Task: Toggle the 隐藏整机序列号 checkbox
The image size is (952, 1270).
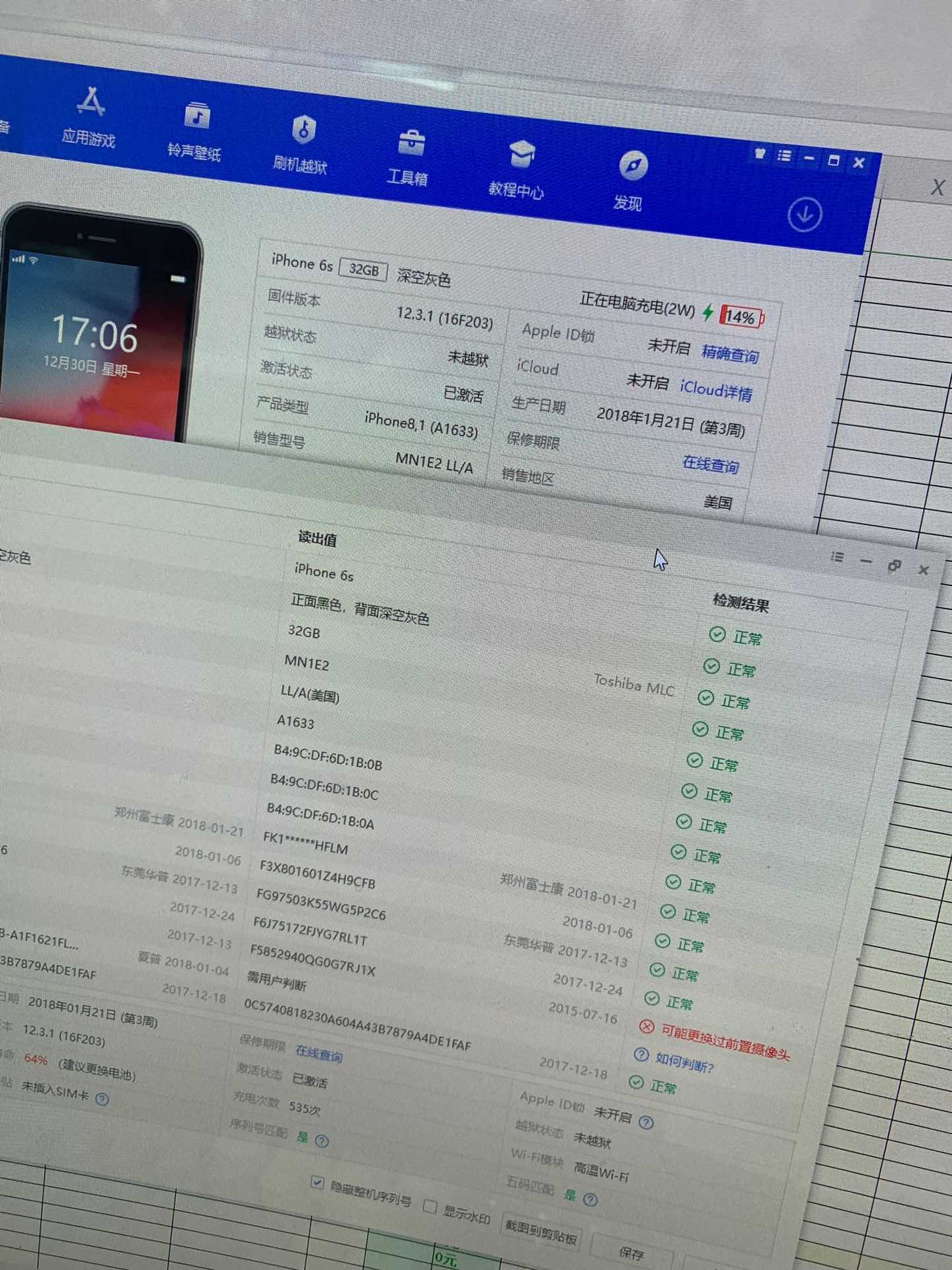Action: [x=317, y=1183]
